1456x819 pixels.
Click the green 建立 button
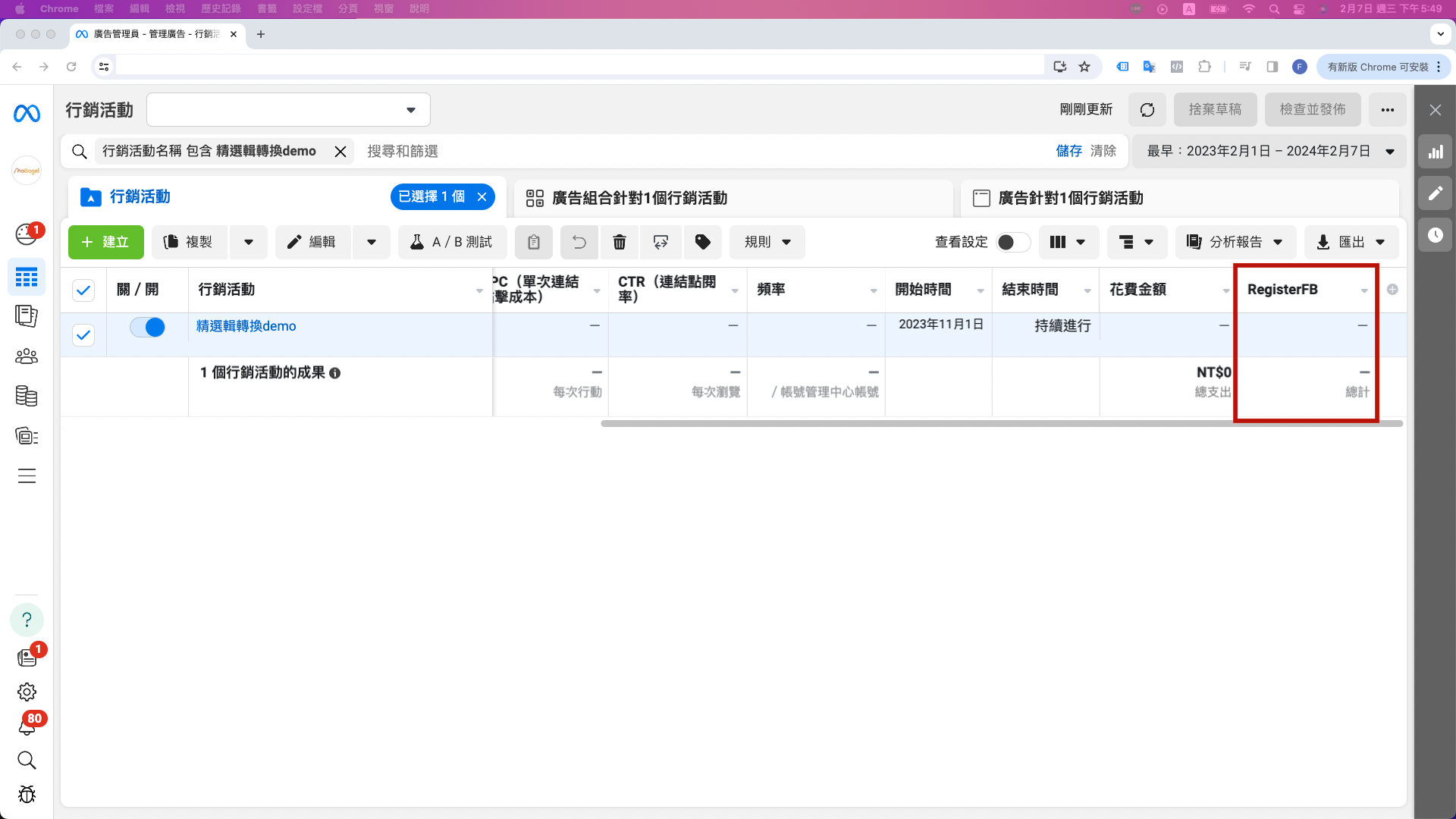pos(105,242)
